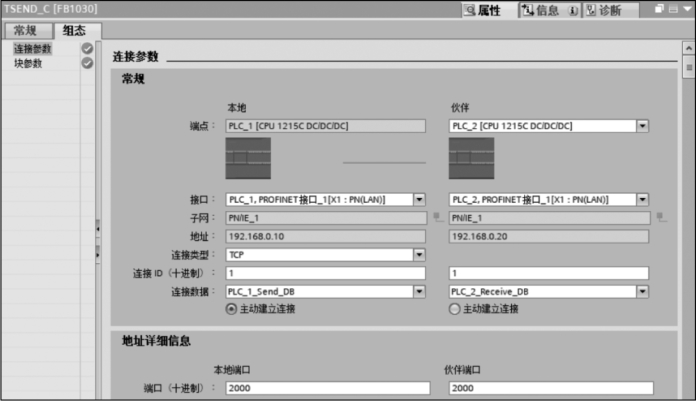Click the vertical scrollbar thumb
The width and height of the screenshot is (696, 401).
pos(688,67)
